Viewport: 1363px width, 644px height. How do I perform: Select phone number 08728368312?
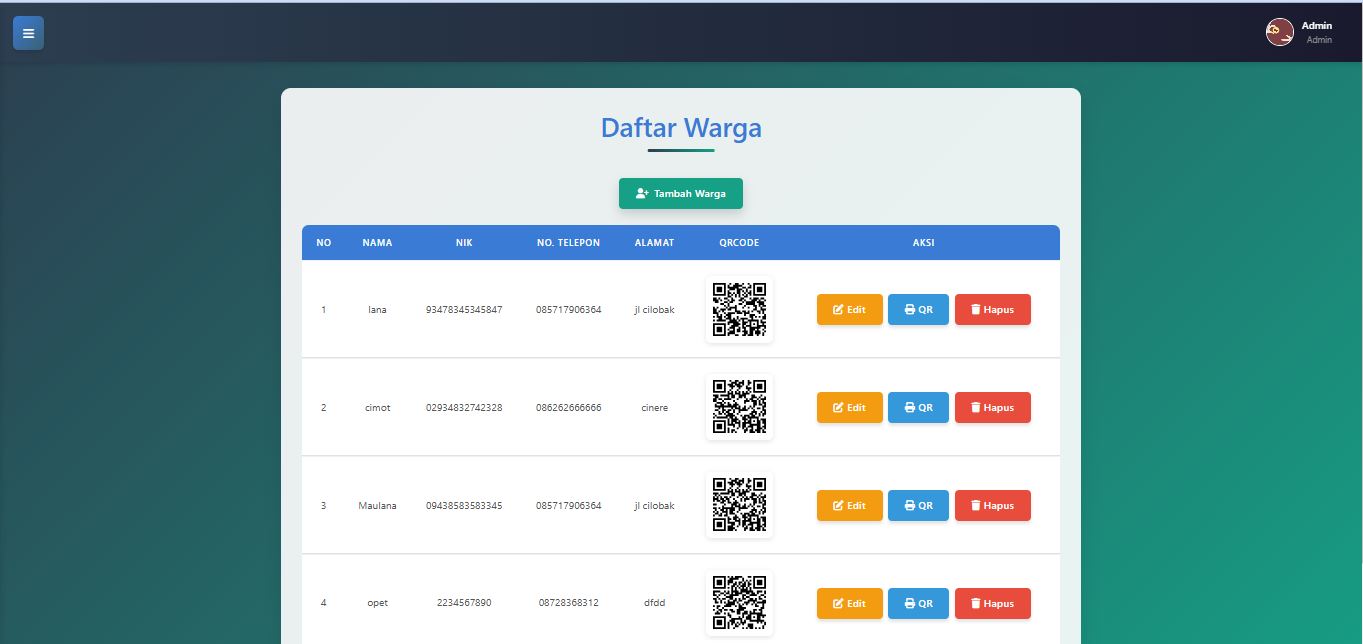click(x=568, y=603)
